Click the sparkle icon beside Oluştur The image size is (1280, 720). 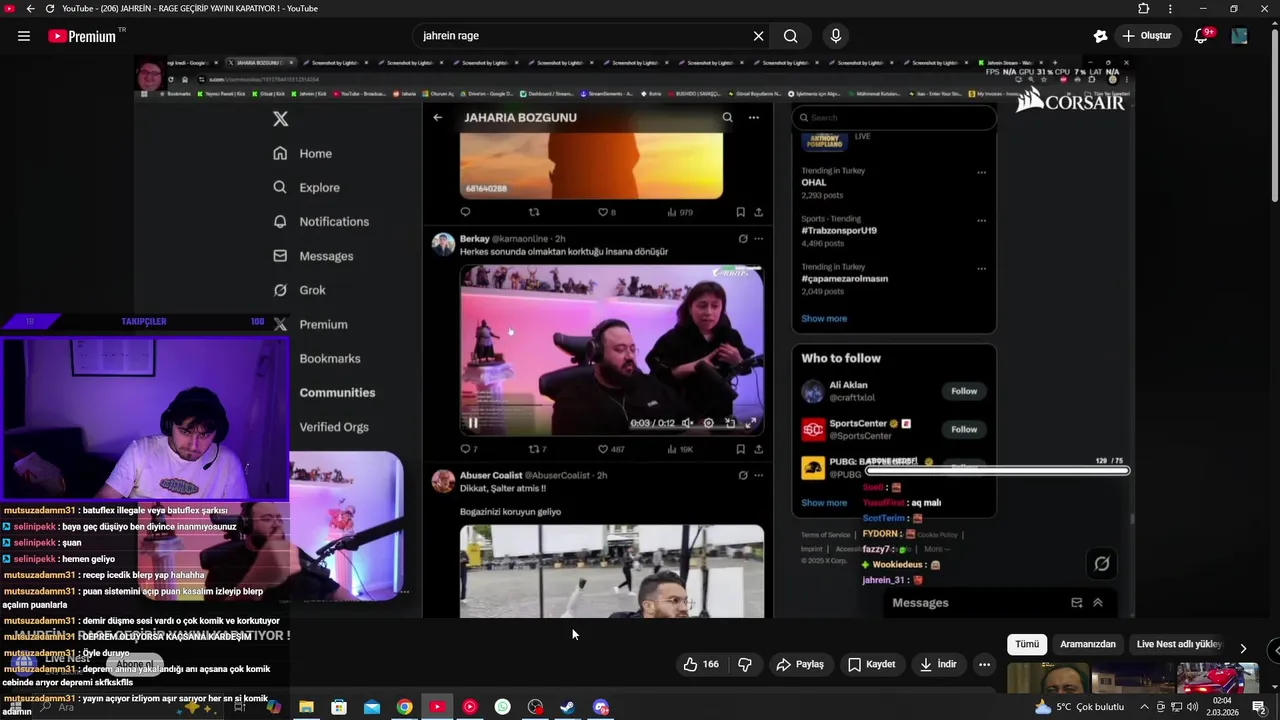pos(1101,36)
